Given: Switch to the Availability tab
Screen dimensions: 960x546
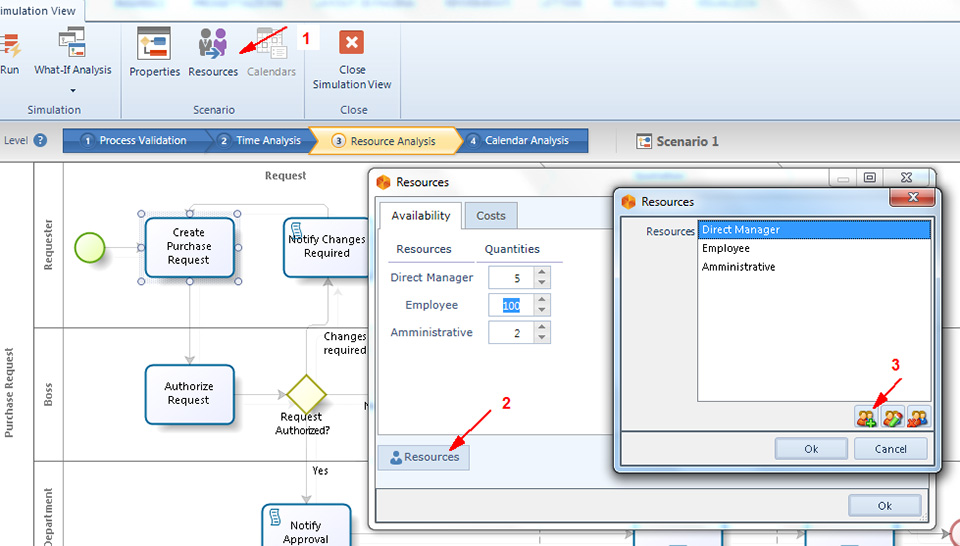Looking at the screenshot, I should point(421,215).
